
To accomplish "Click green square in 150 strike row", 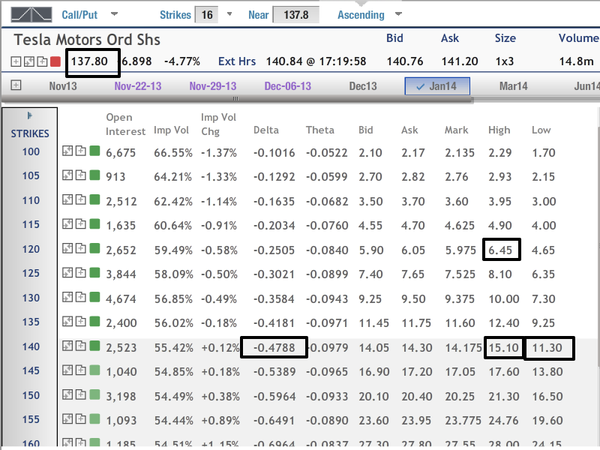I will pyautogui.click(x=95, y=395).
